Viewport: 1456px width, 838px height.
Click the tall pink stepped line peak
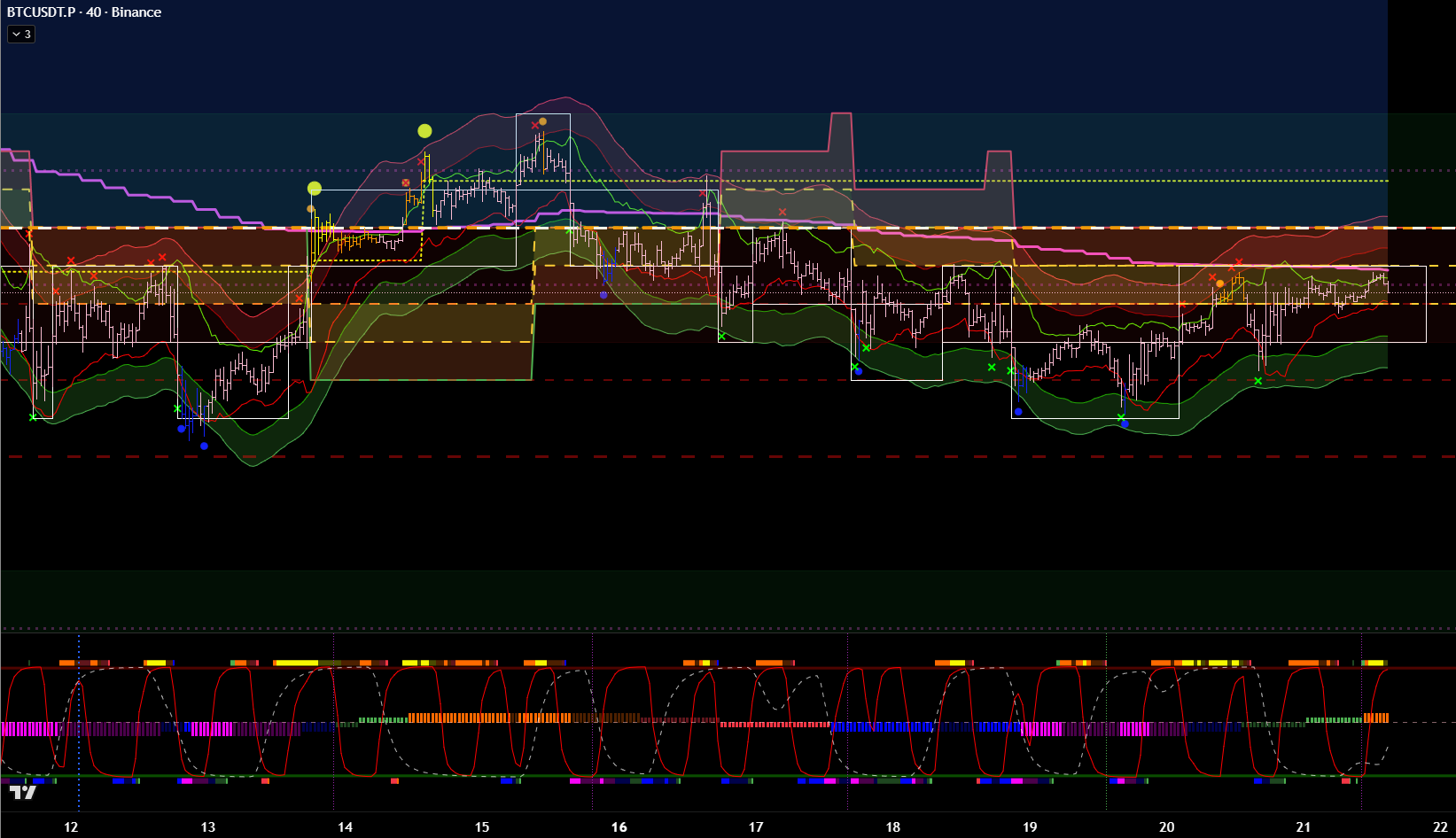[x=840, y=114]
